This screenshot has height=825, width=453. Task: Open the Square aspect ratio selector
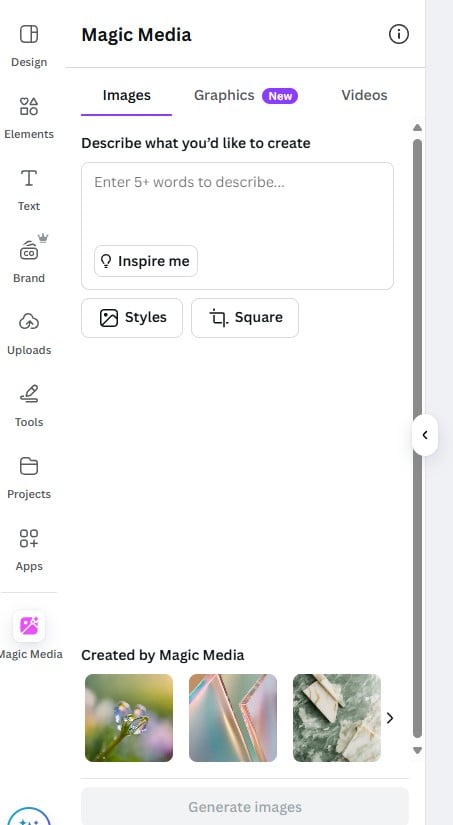click(245, 318)
